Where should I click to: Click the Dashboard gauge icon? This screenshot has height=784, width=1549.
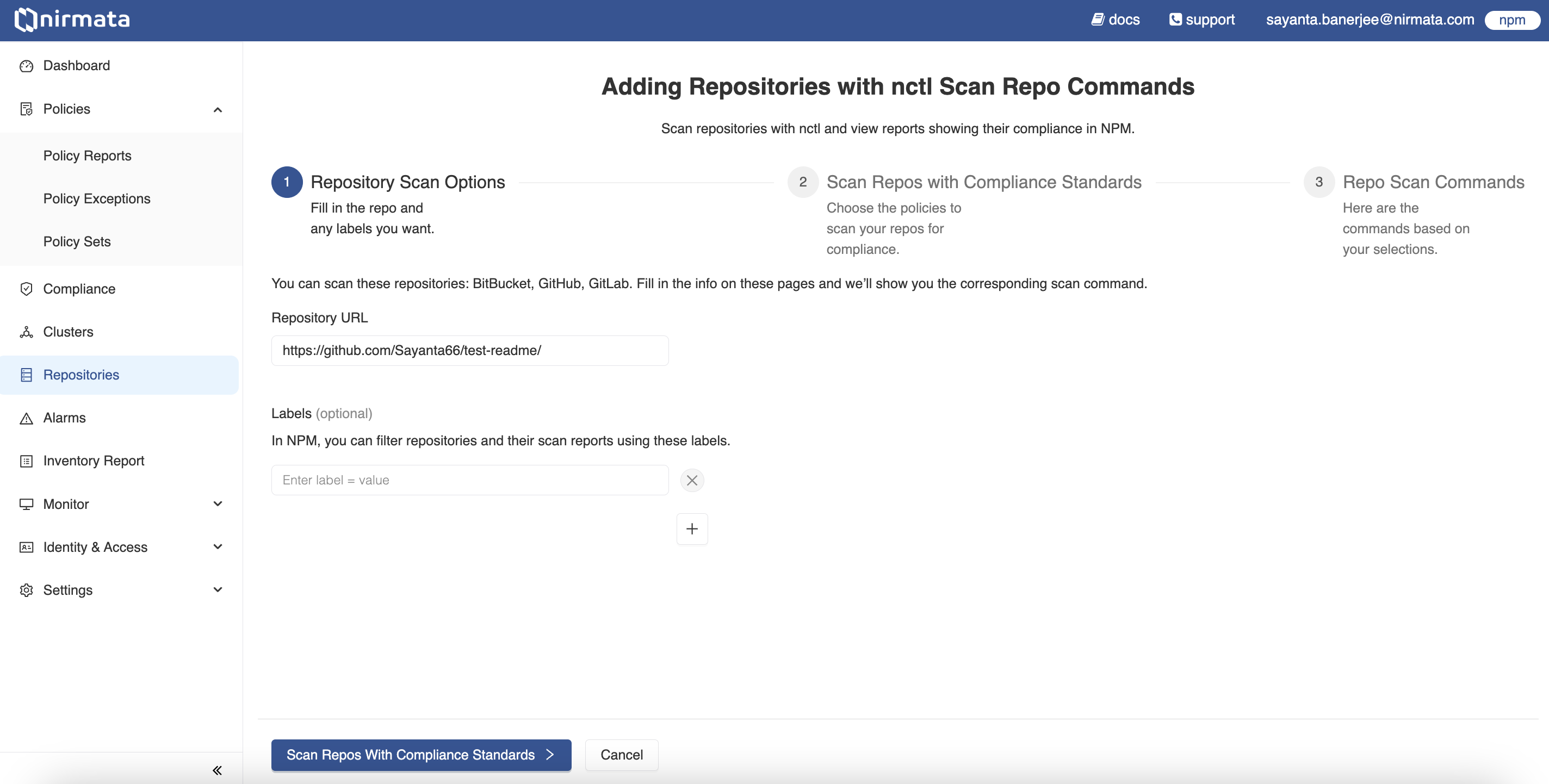point(26,66)
